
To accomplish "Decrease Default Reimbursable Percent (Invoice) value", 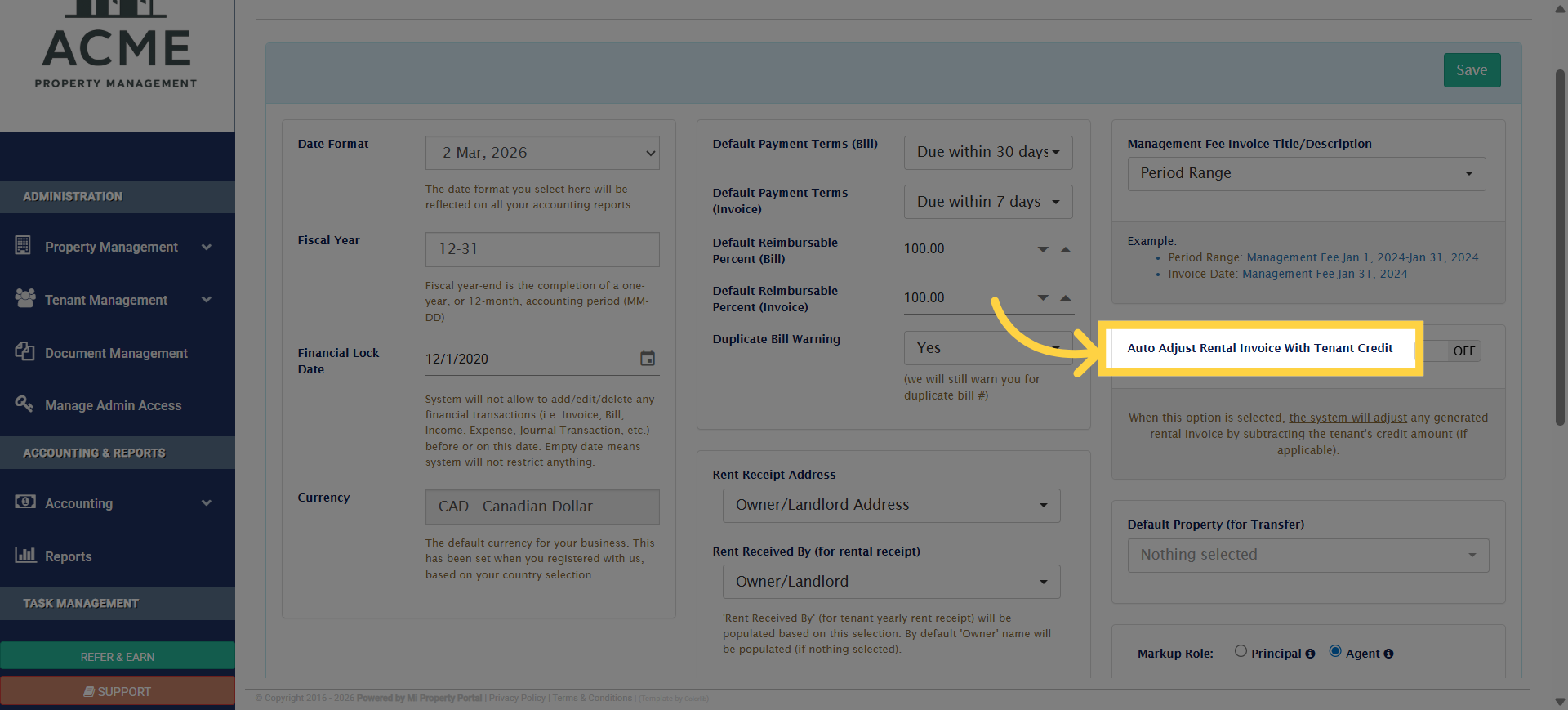I will 1043,297.
